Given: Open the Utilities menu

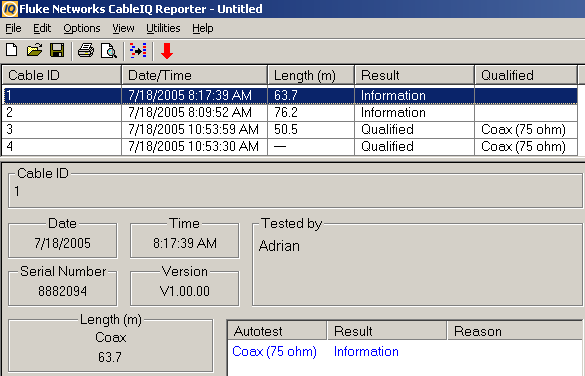Looking at the screenshot, I should (163, 28).
